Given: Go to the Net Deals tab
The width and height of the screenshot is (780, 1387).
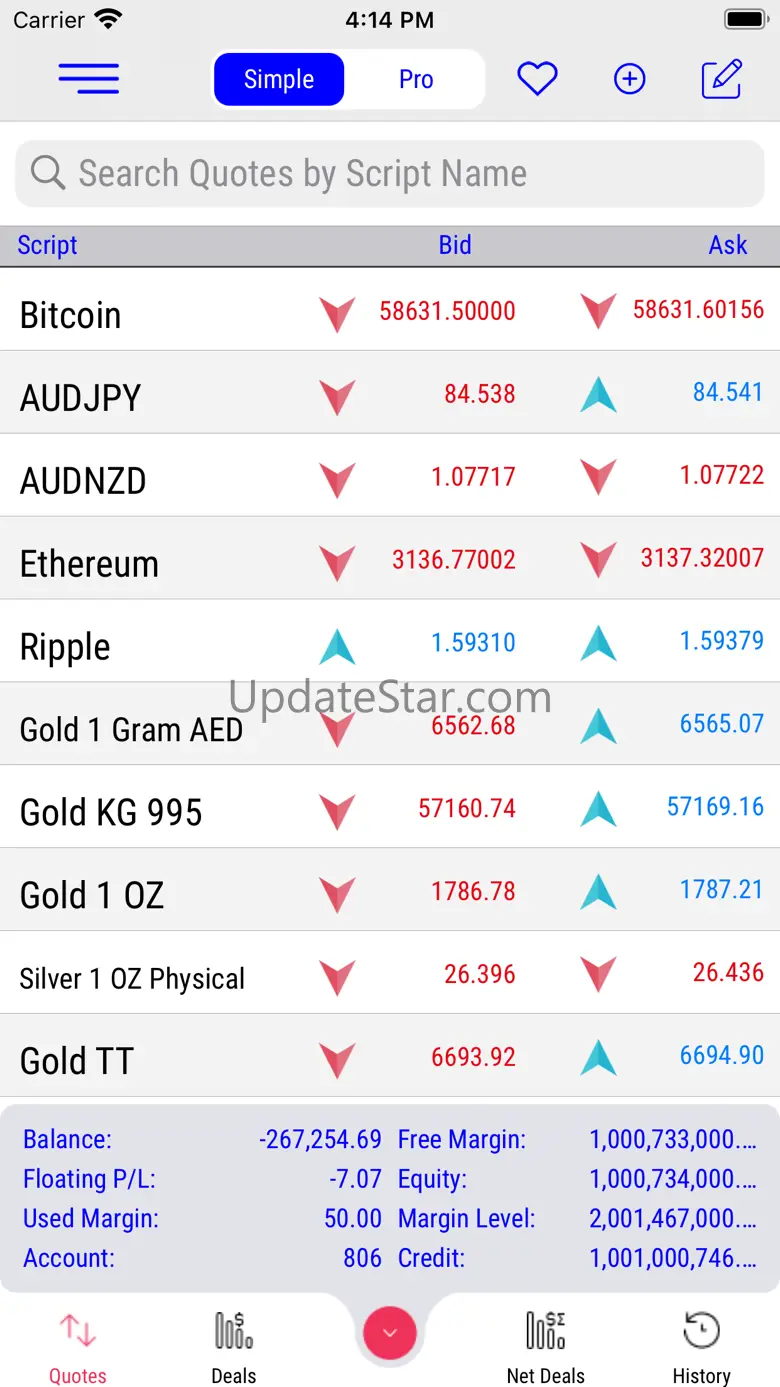Looking at the screenshot, I should tap(545, 1346).
